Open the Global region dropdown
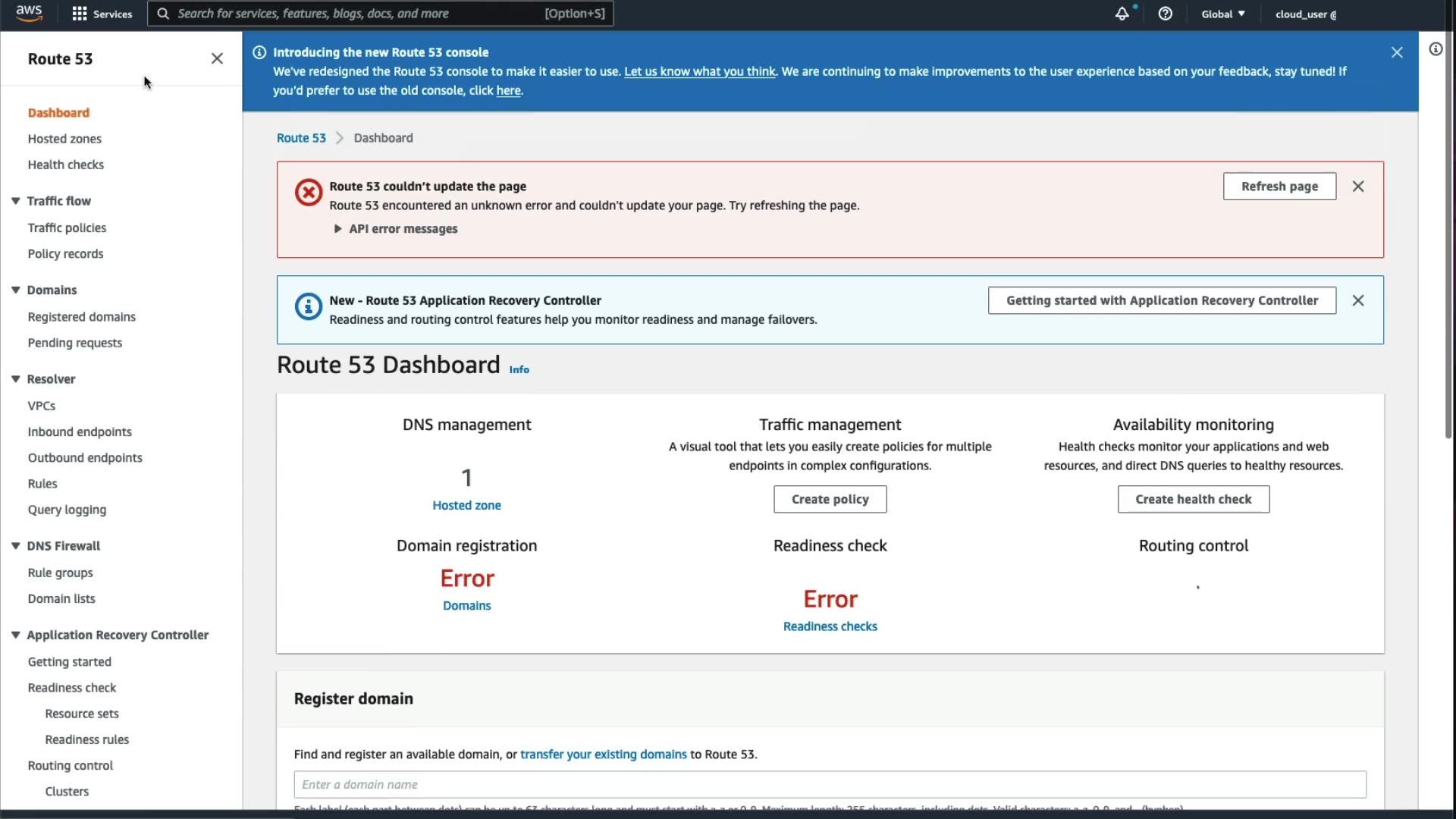 pyautogui.click(x=1222, y=14)
